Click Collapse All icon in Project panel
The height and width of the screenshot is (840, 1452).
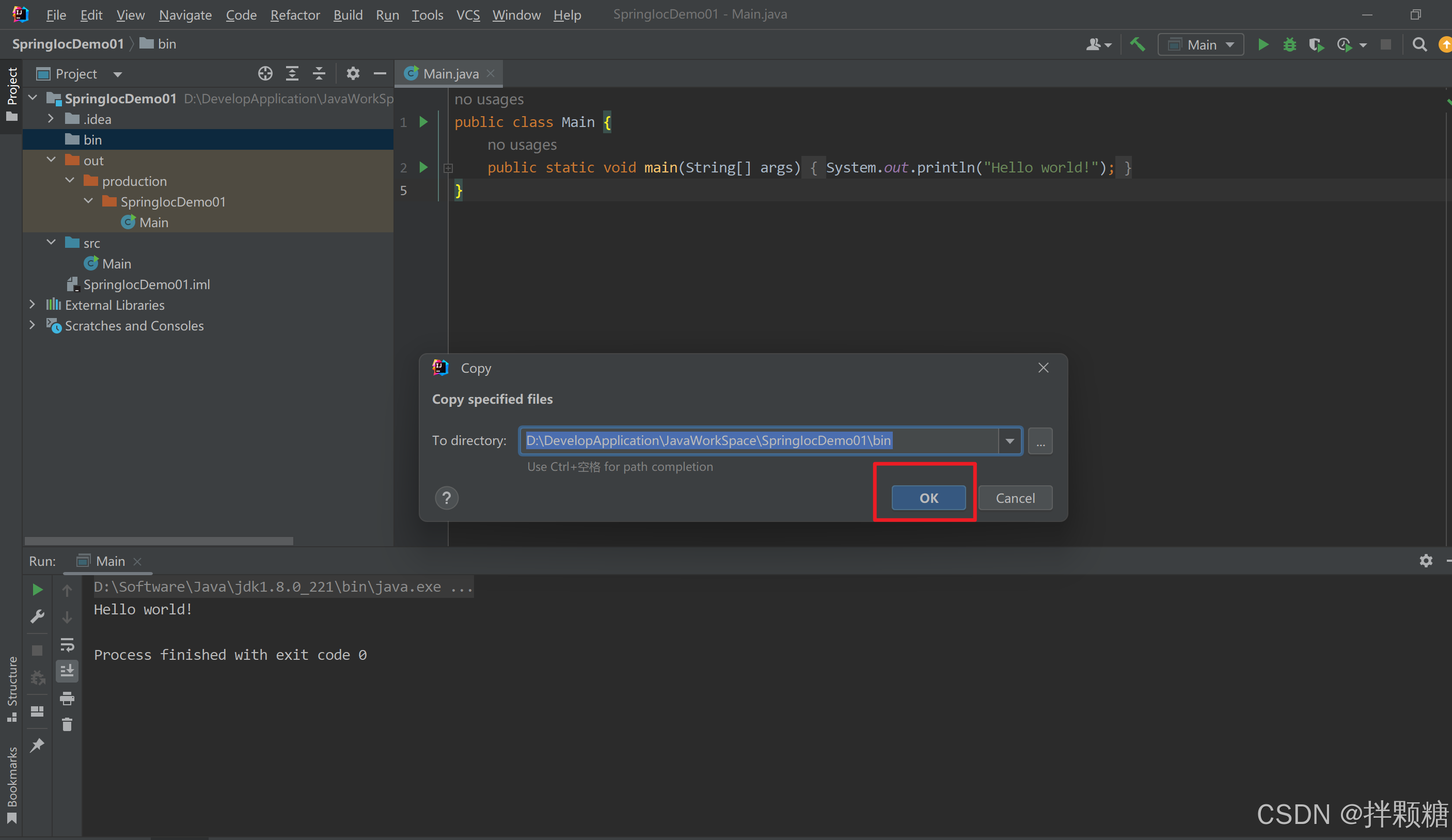pos(319,74)
